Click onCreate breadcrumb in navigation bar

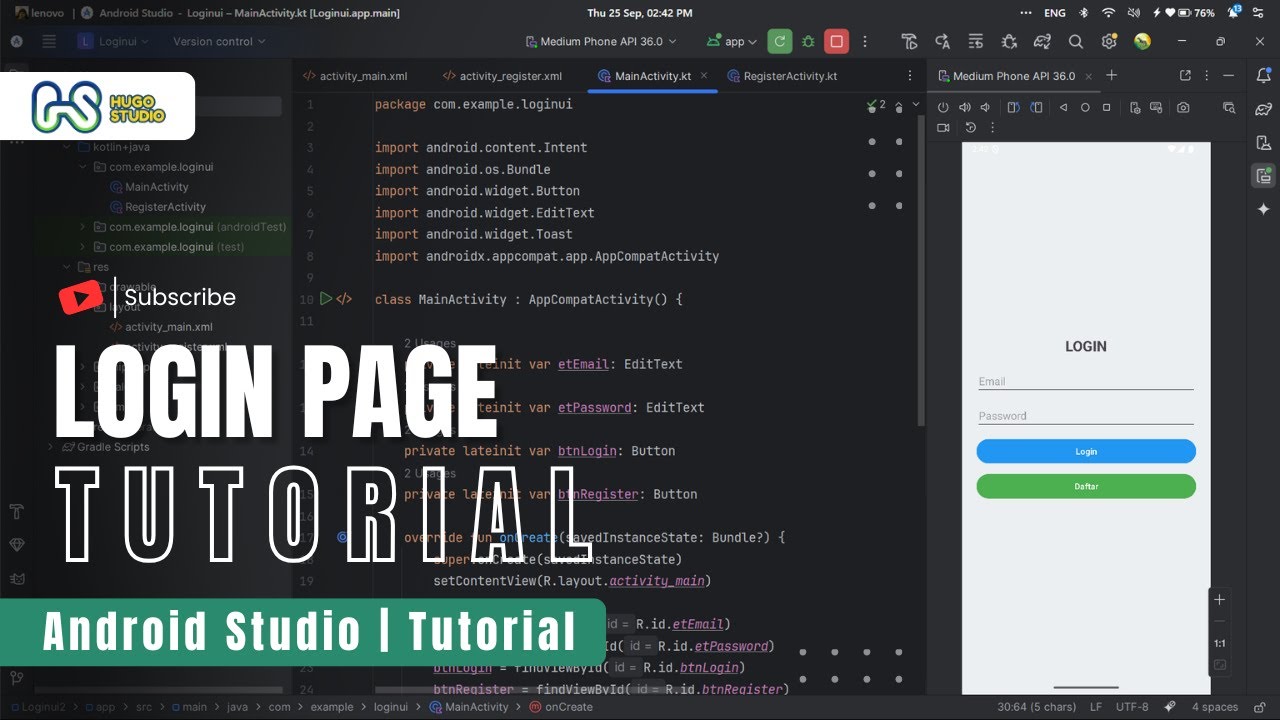[560, 707]
